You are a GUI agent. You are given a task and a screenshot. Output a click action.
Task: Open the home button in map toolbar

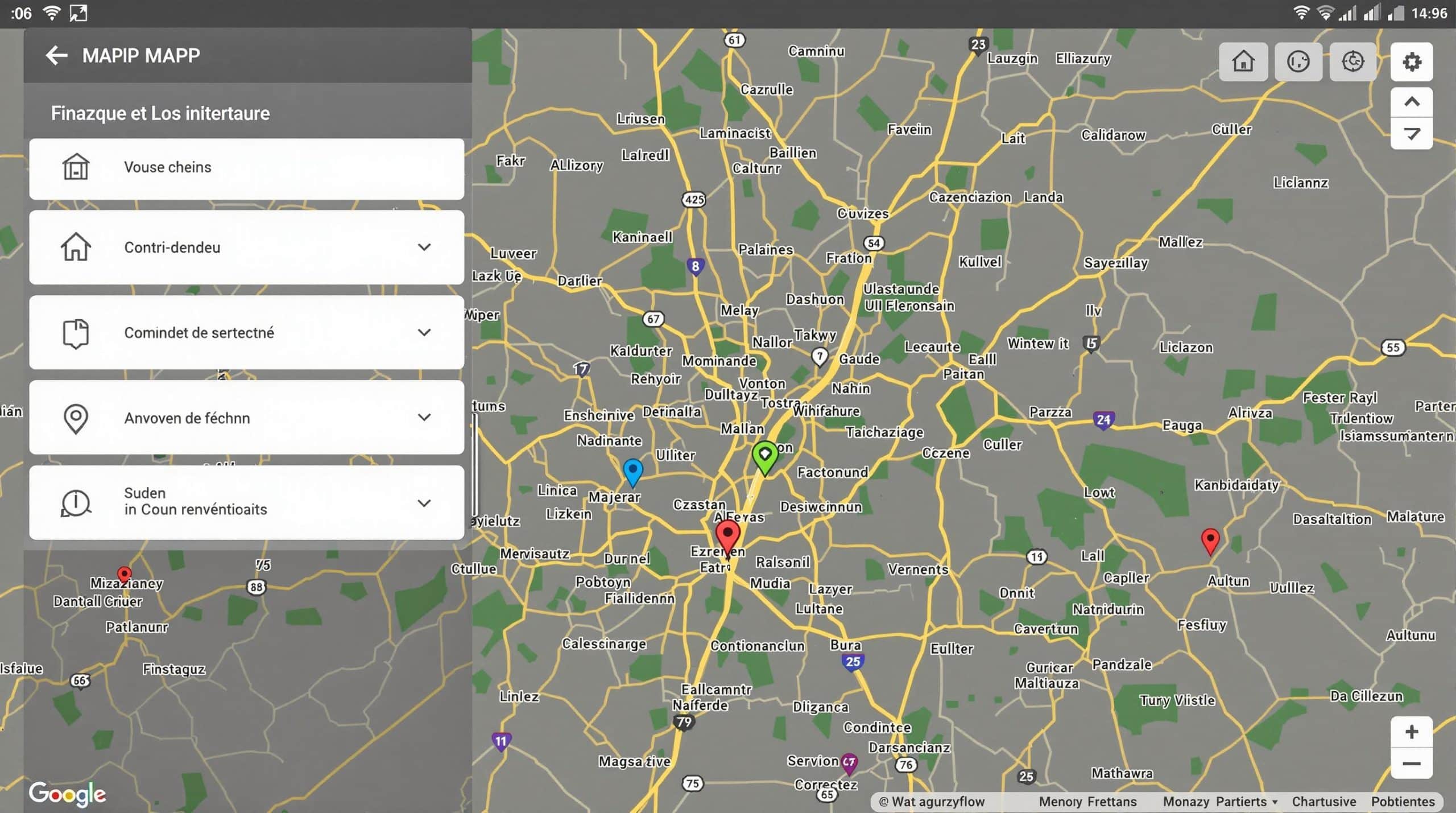click(x=1243, y=61)
